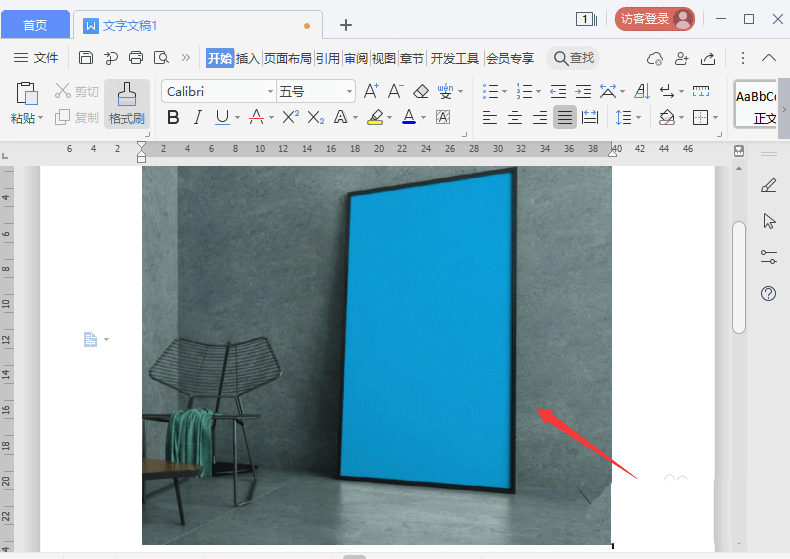This screenshot has height=559, width=790.
Task: Click the increase font size icon
Action: click(x=371, y=91)
